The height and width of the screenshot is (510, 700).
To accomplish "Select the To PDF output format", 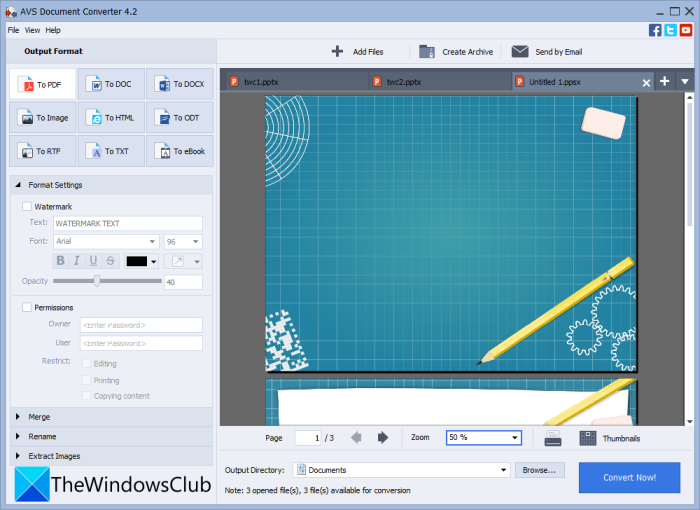I will point(43,84).
